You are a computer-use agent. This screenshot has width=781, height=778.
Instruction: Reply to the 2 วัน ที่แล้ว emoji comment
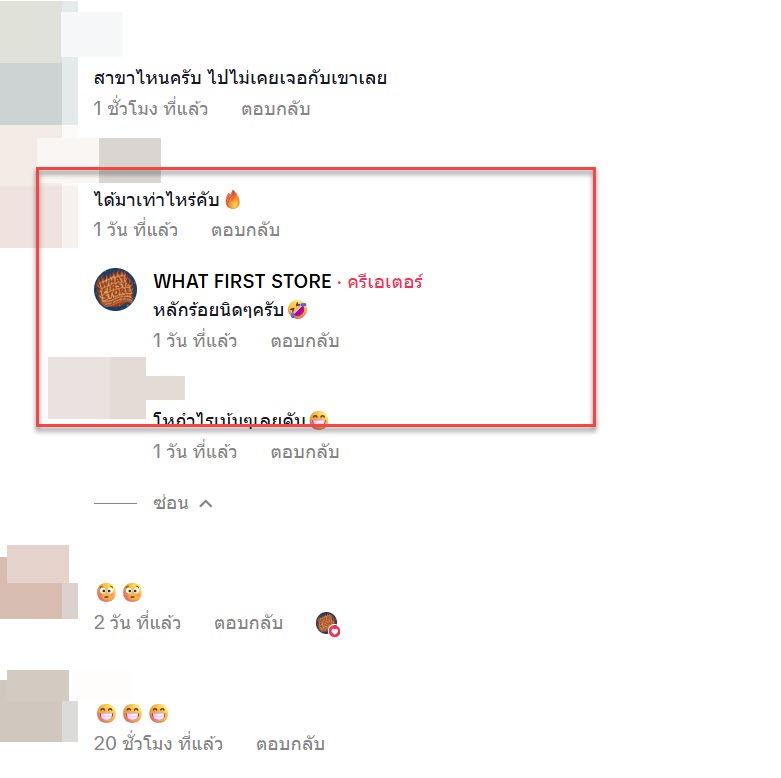(248, 623)
